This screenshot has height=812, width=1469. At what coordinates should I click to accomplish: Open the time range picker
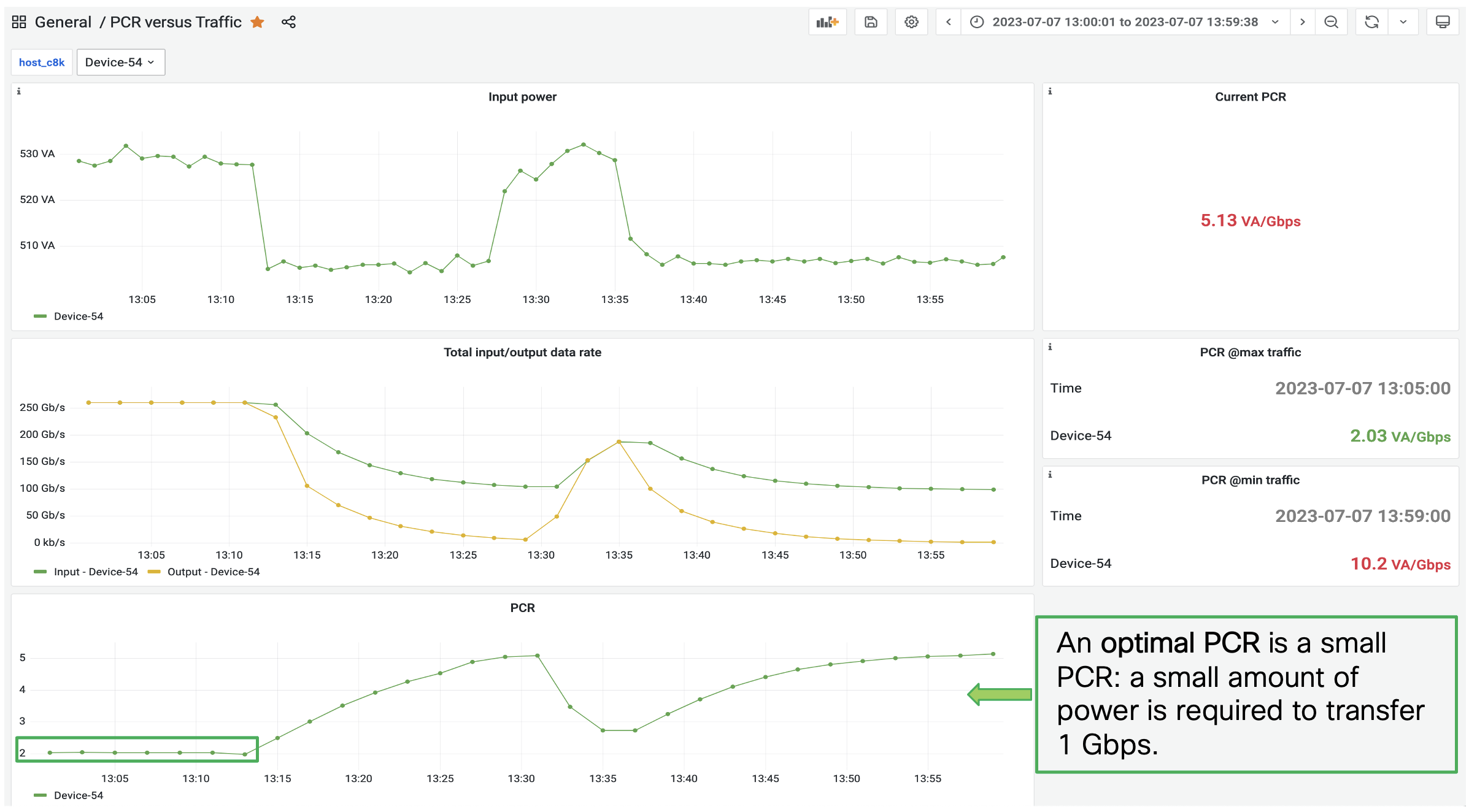1125,22
